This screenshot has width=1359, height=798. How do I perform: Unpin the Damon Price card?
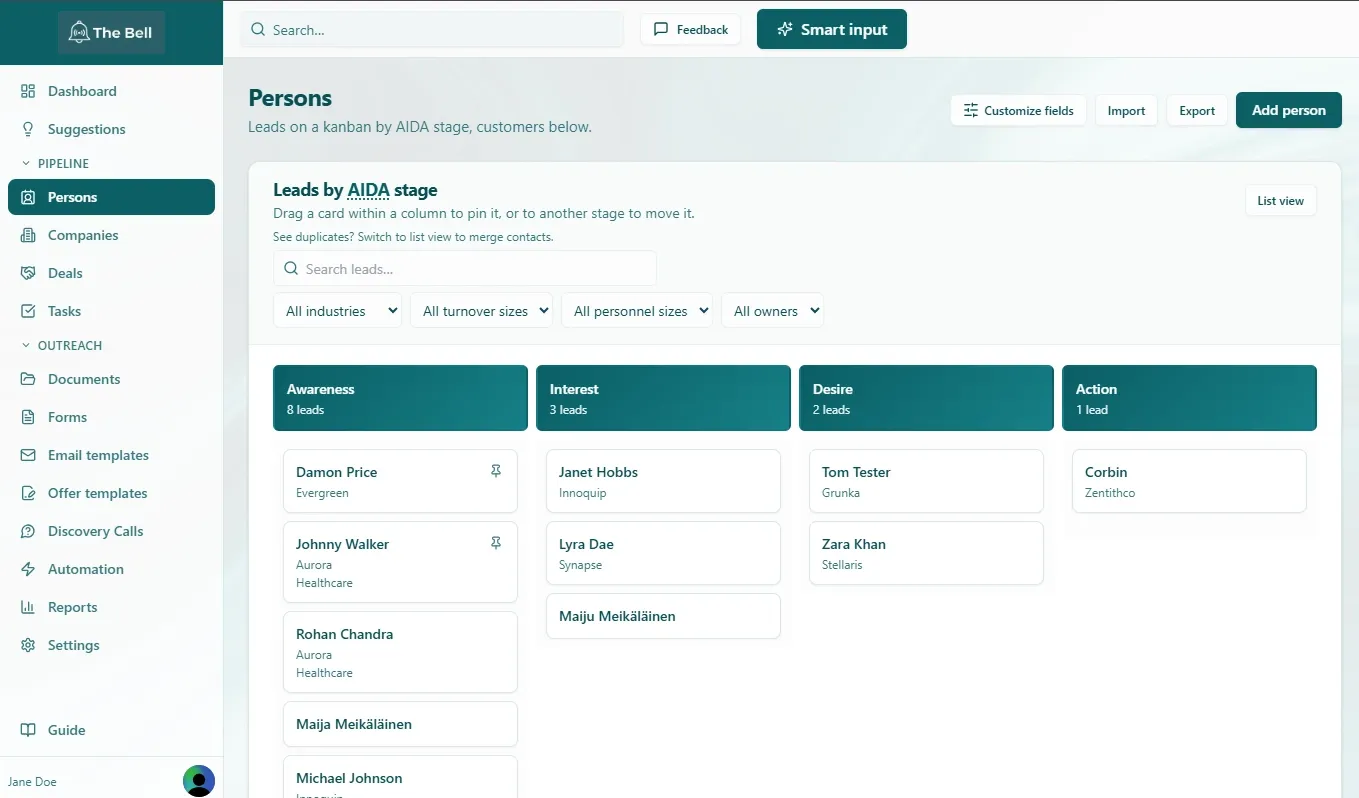coord(496,471)
